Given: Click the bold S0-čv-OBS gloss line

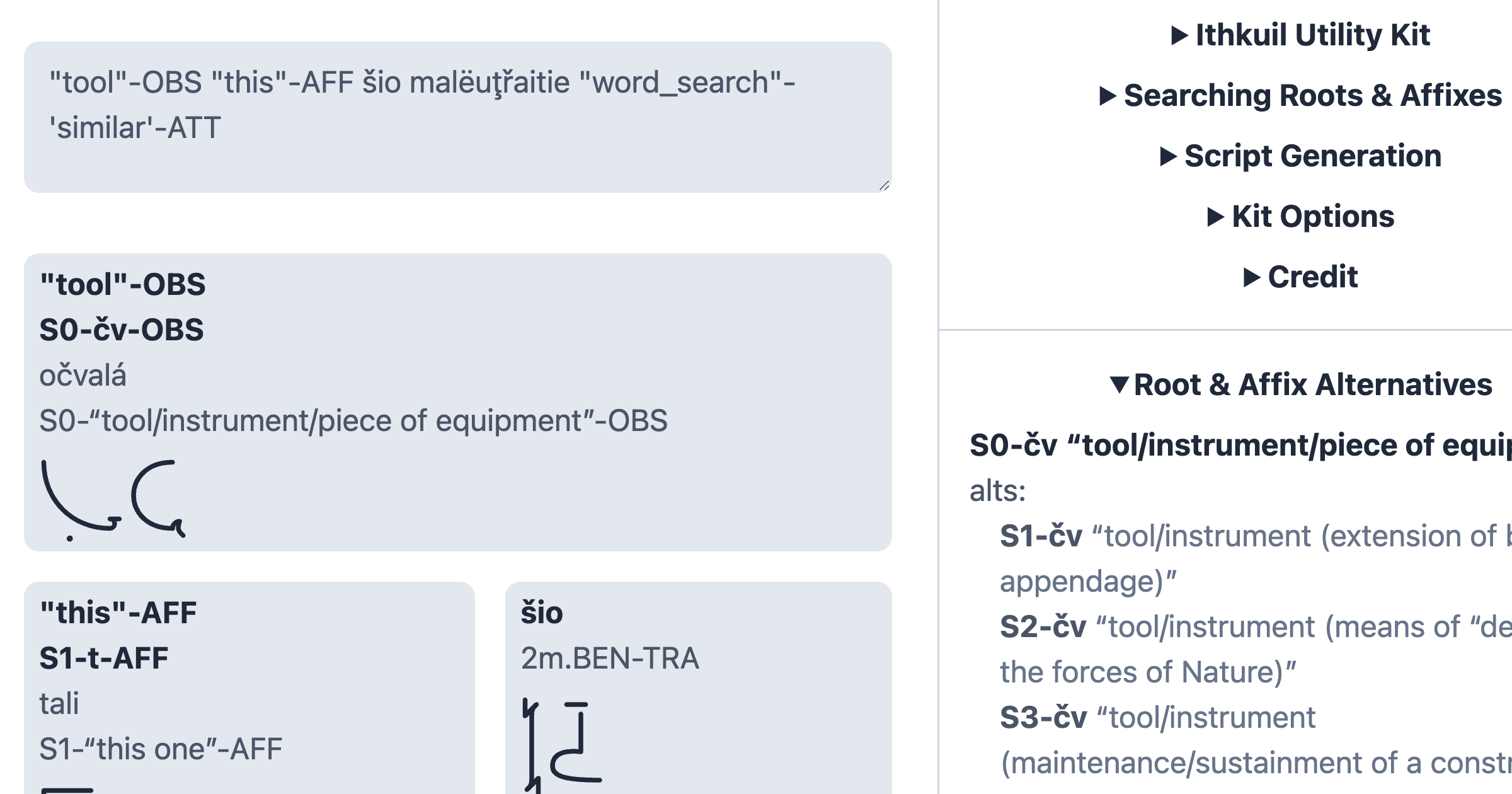Looking at the screenshot, I should tap(120, 328).
